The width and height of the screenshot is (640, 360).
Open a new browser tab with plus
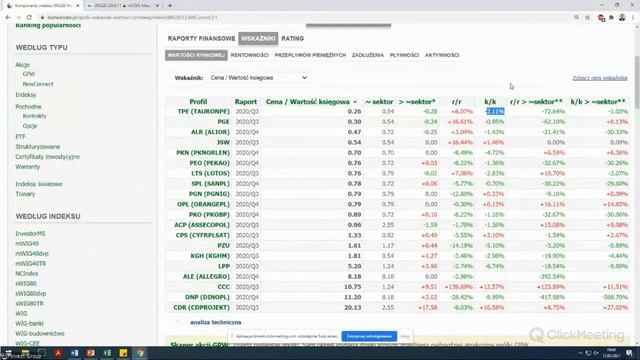click(170, 6)
